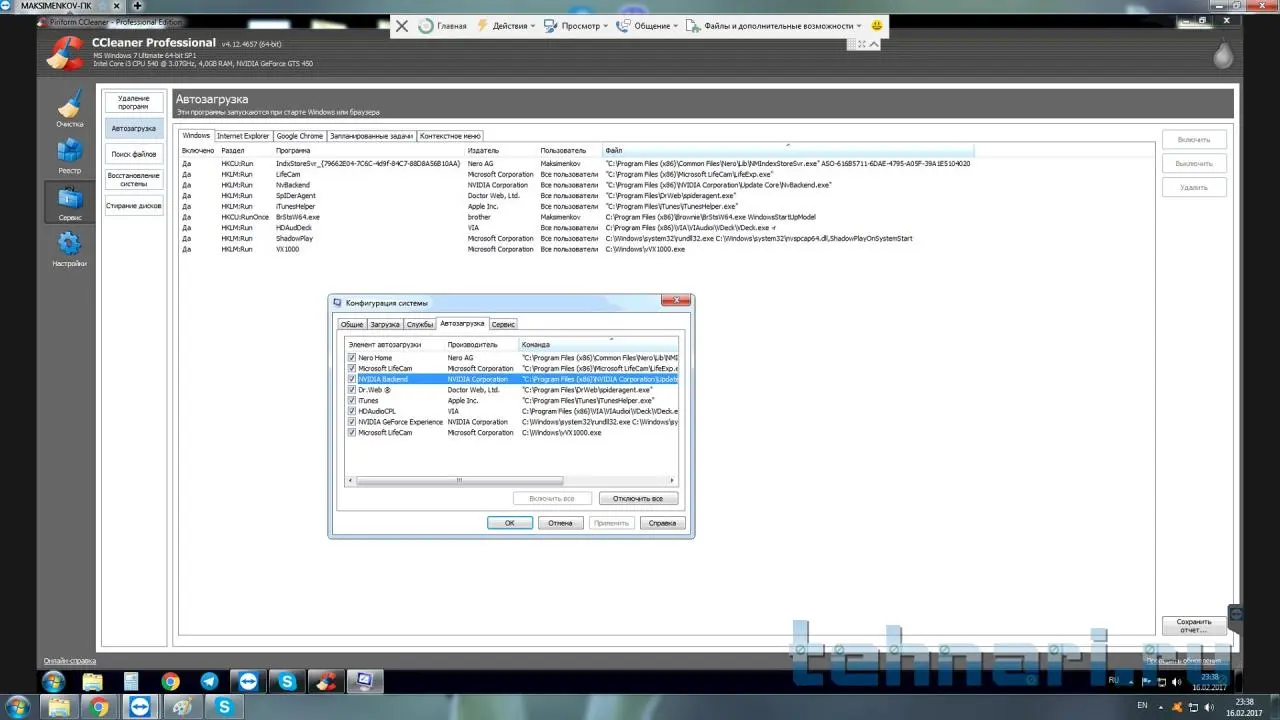Switch to the Службы tab
Image resolution: width=1280 pixels, height=720 pixels.
click(420, 324)
